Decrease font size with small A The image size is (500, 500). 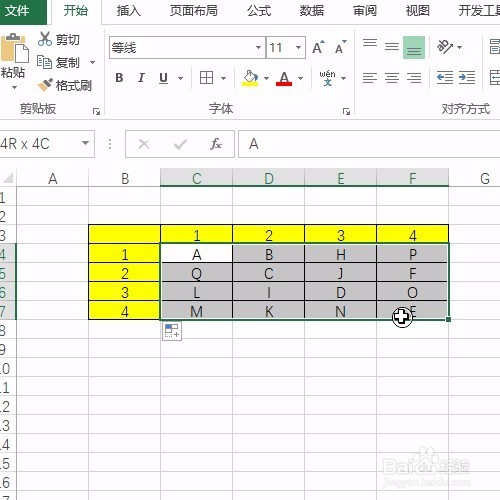click(340, 47)
